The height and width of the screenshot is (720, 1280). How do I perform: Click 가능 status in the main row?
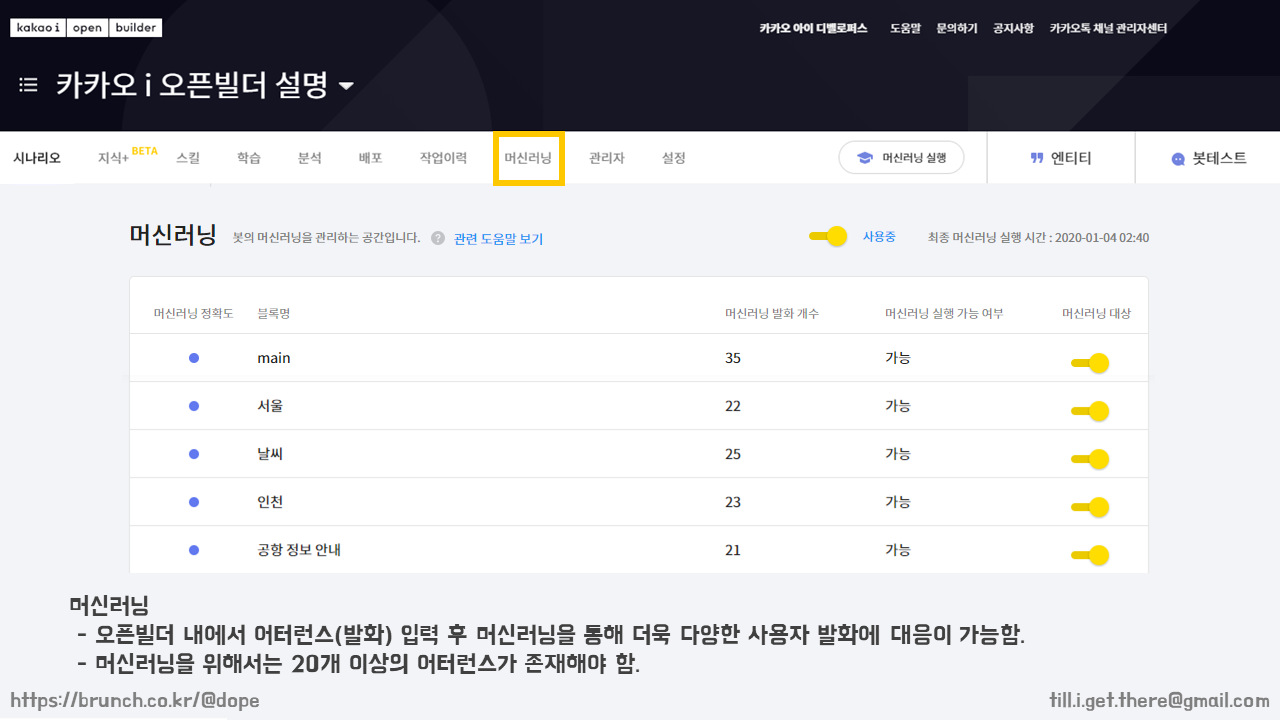898,358
